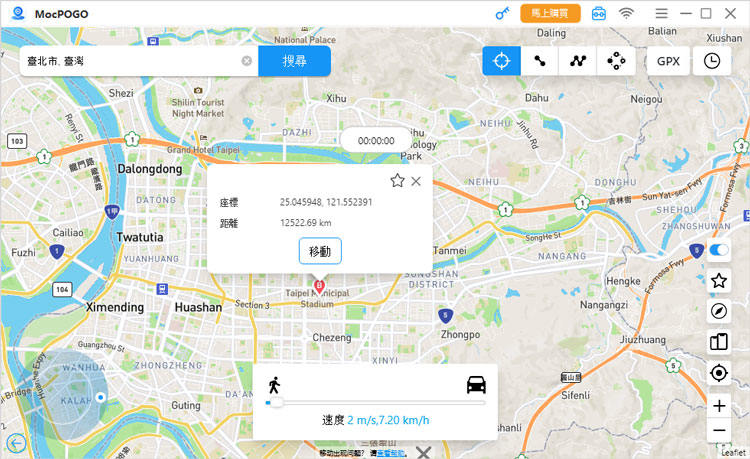Select the multi-spot route mode icon
Screen dimensions: 750x459
[578, 61]
